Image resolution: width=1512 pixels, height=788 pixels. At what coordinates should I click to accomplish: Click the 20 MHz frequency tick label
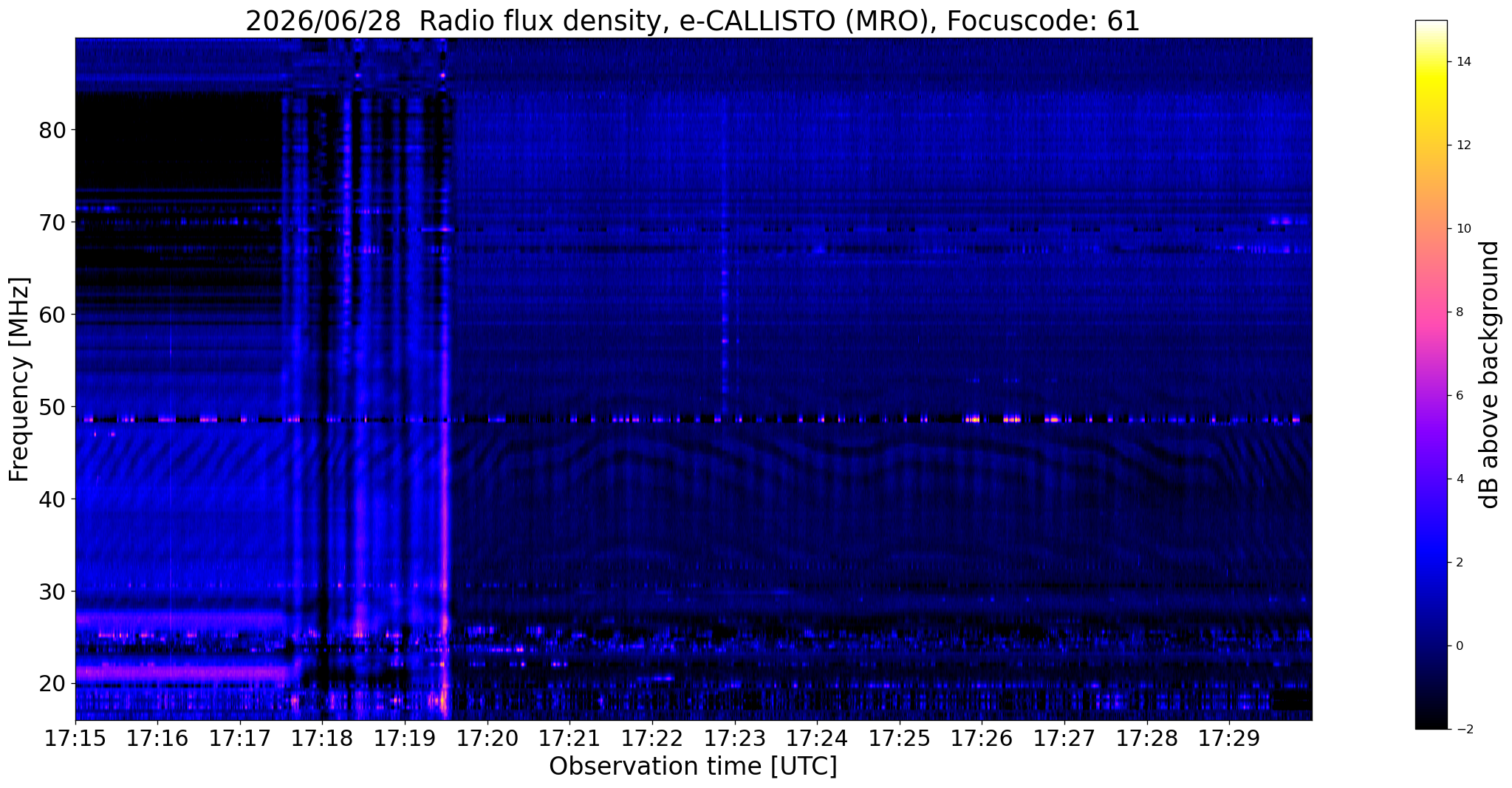click(x=52, y=684)
